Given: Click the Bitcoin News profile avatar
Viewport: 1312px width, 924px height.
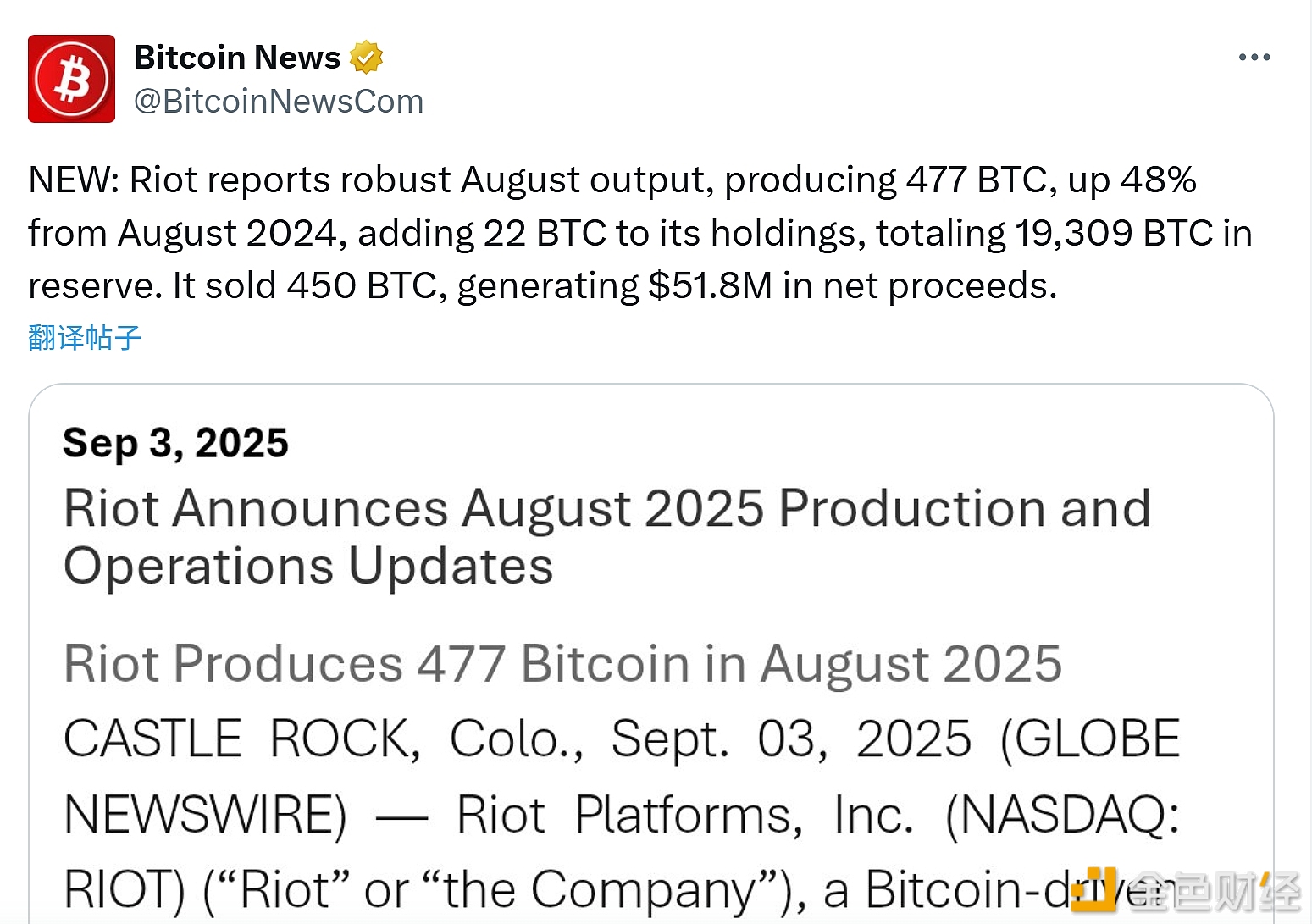Looking at the screenshot, I should [x=71, y=79].
